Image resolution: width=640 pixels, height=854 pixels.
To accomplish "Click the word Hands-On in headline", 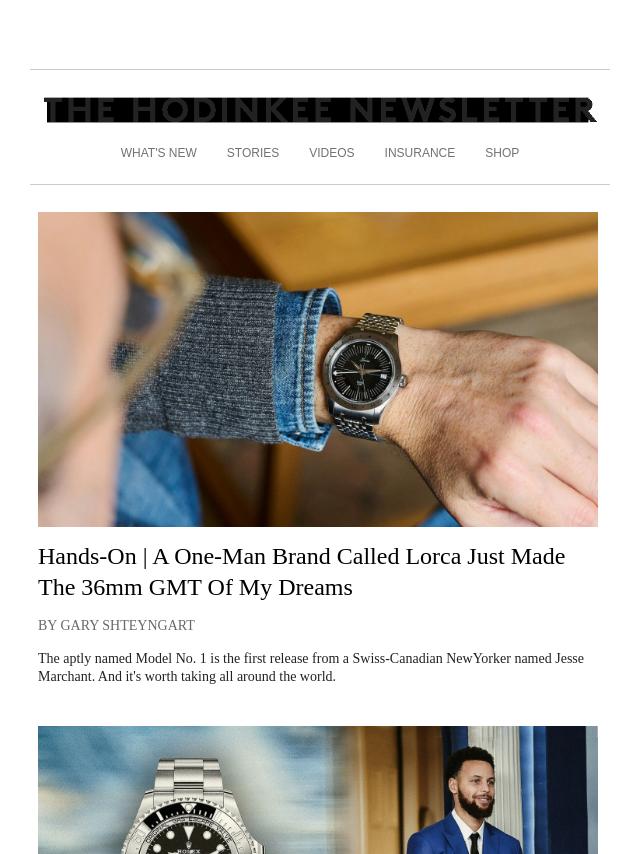I will 87,557.
